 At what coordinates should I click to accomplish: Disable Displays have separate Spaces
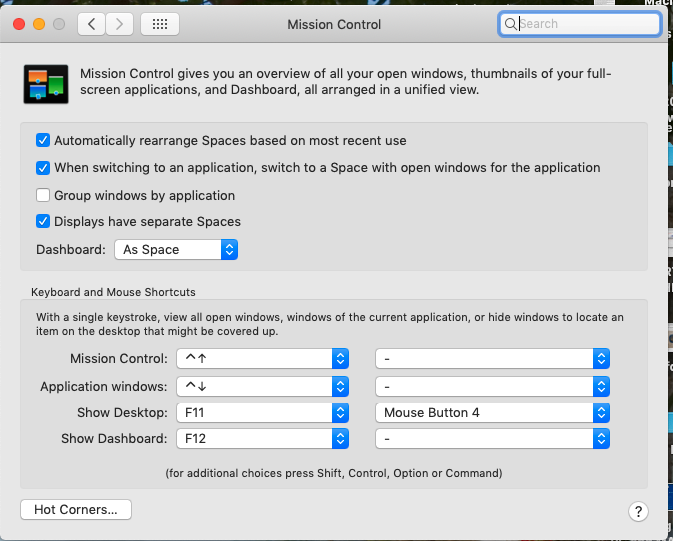pos(43,222)
